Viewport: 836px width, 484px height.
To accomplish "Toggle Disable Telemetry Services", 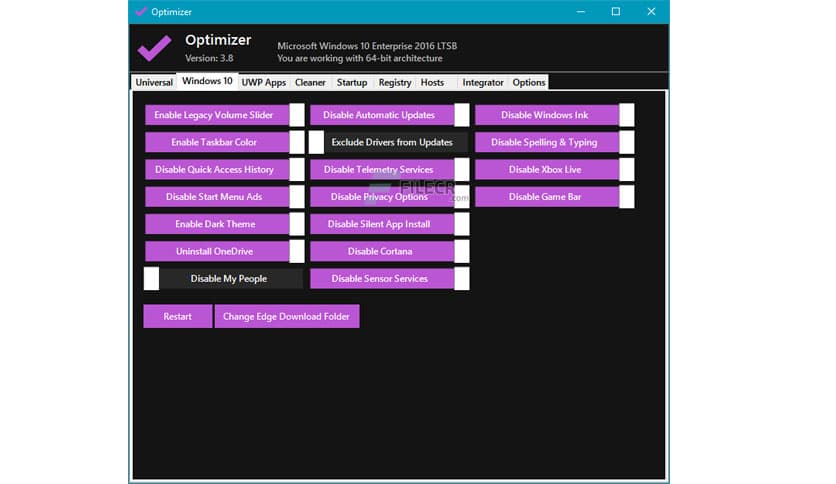I will [x=389, y=170].
